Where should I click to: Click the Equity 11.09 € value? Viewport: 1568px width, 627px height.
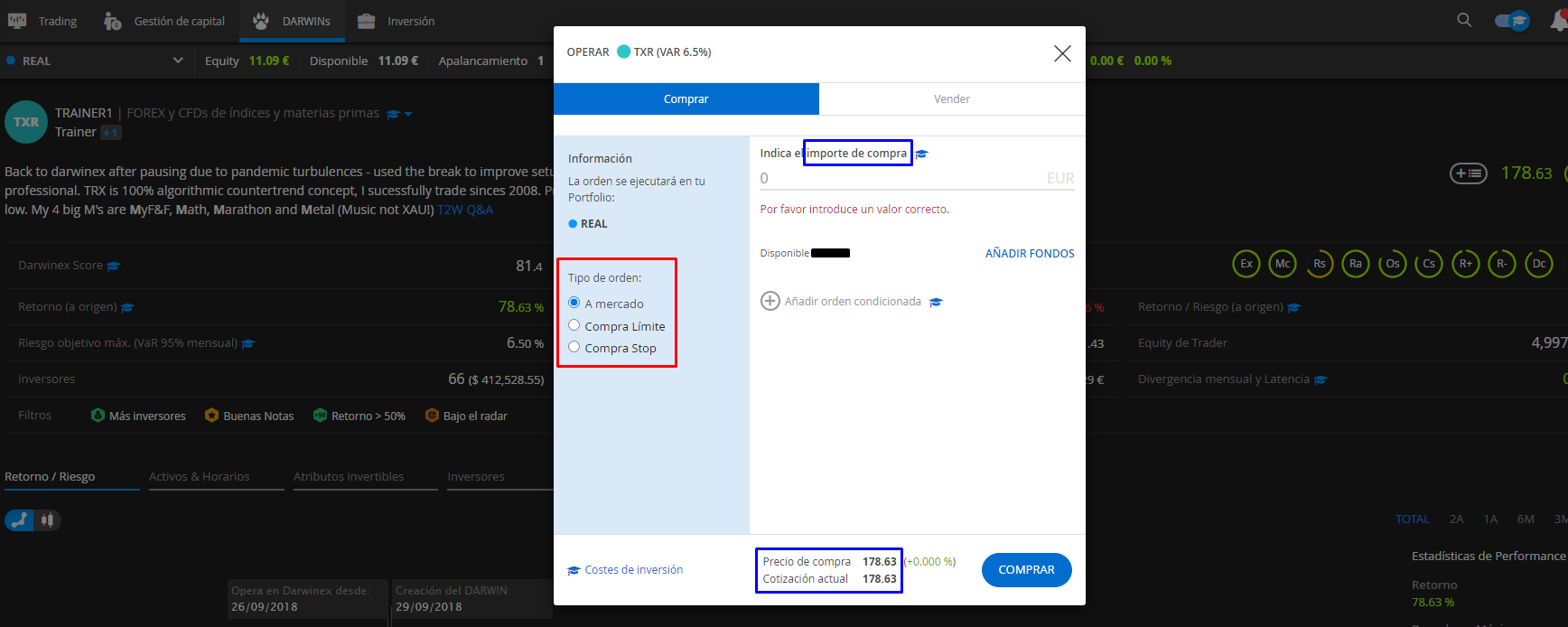click(269, 61)
